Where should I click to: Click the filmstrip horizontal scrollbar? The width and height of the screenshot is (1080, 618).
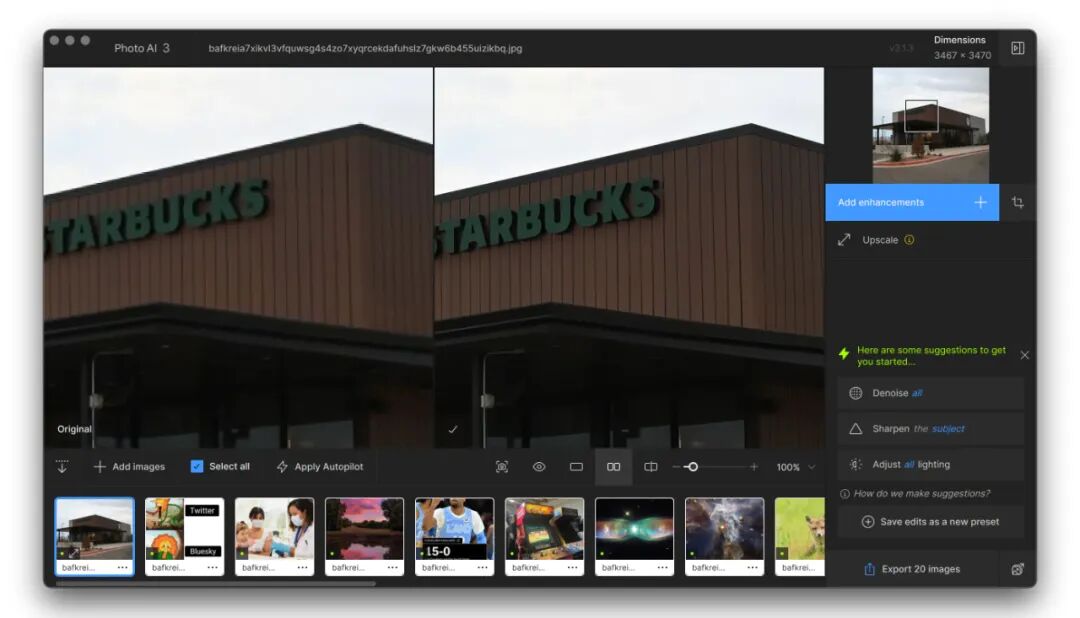[x=216, y=584]
